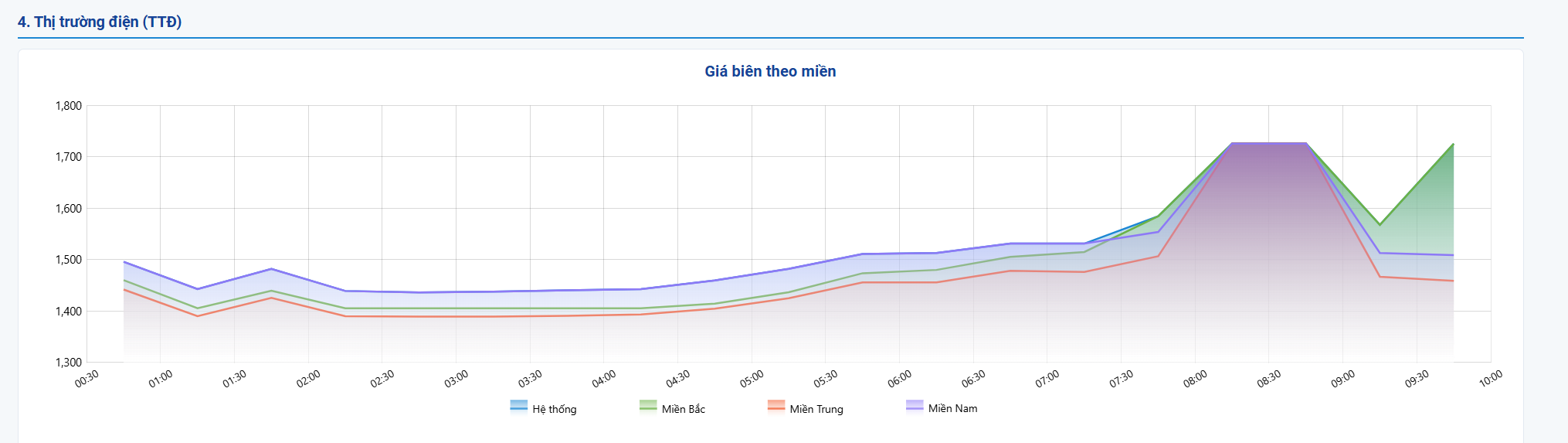Click the 1,300 y-axis label

pos(69,363)
